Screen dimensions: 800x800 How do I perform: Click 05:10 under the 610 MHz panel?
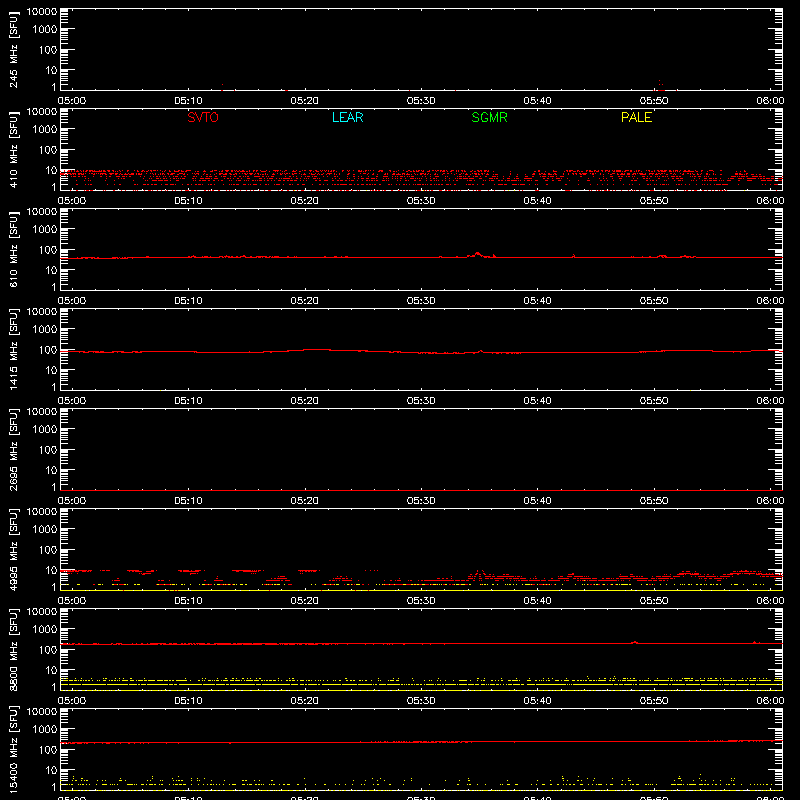coord(188,301)
